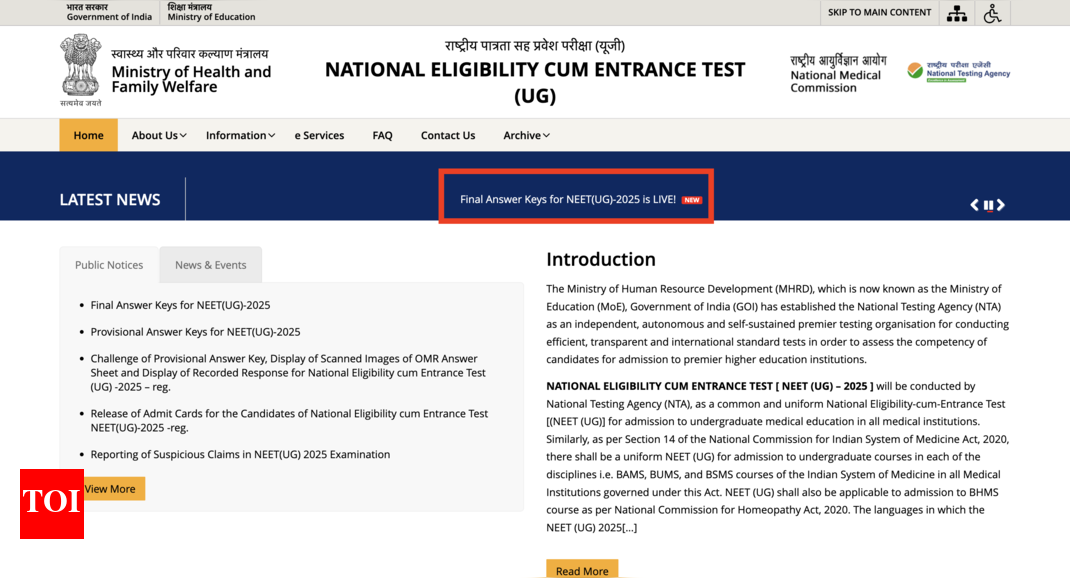Click the sitemap icon in top bar
The width and height of the screenshot is (1070, 578).
click(x=957, y=13)
